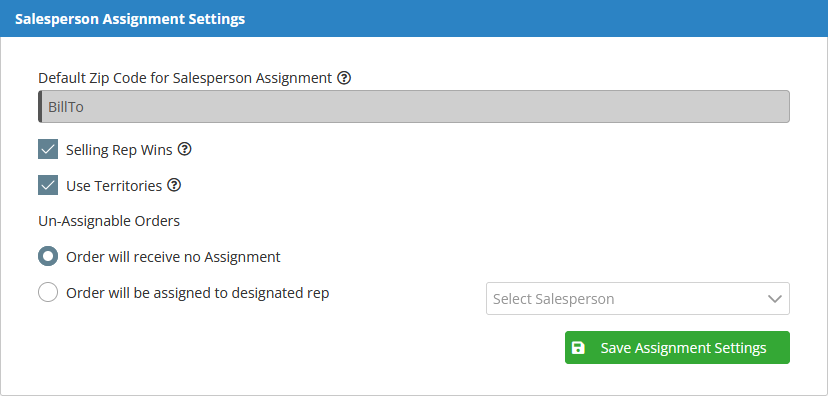Select 'Order will receive no Assignment' radio button
The image size is (828, 396).
[48, 257]
